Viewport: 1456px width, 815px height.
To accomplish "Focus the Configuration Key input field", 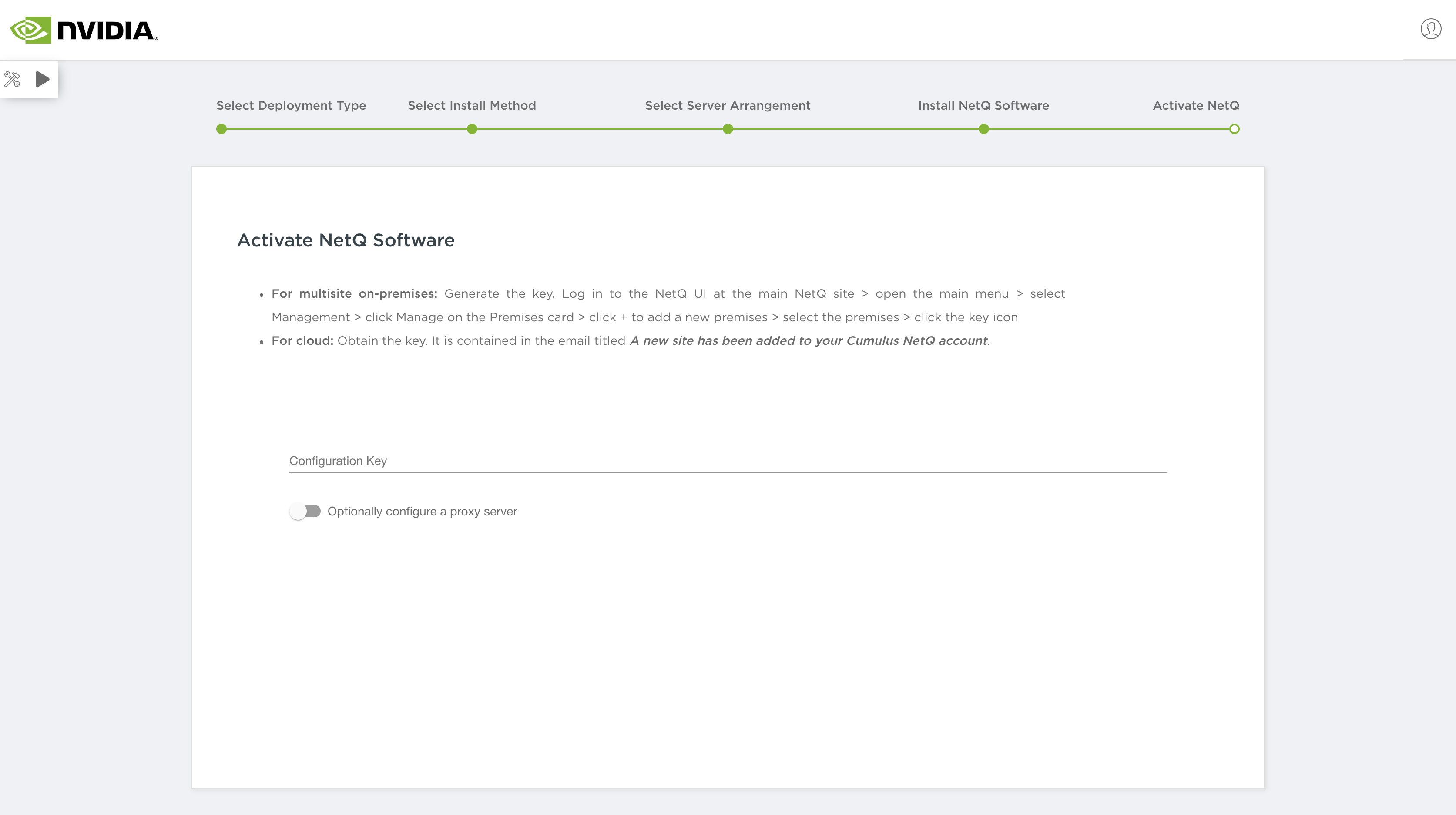I will click(728, 461).
